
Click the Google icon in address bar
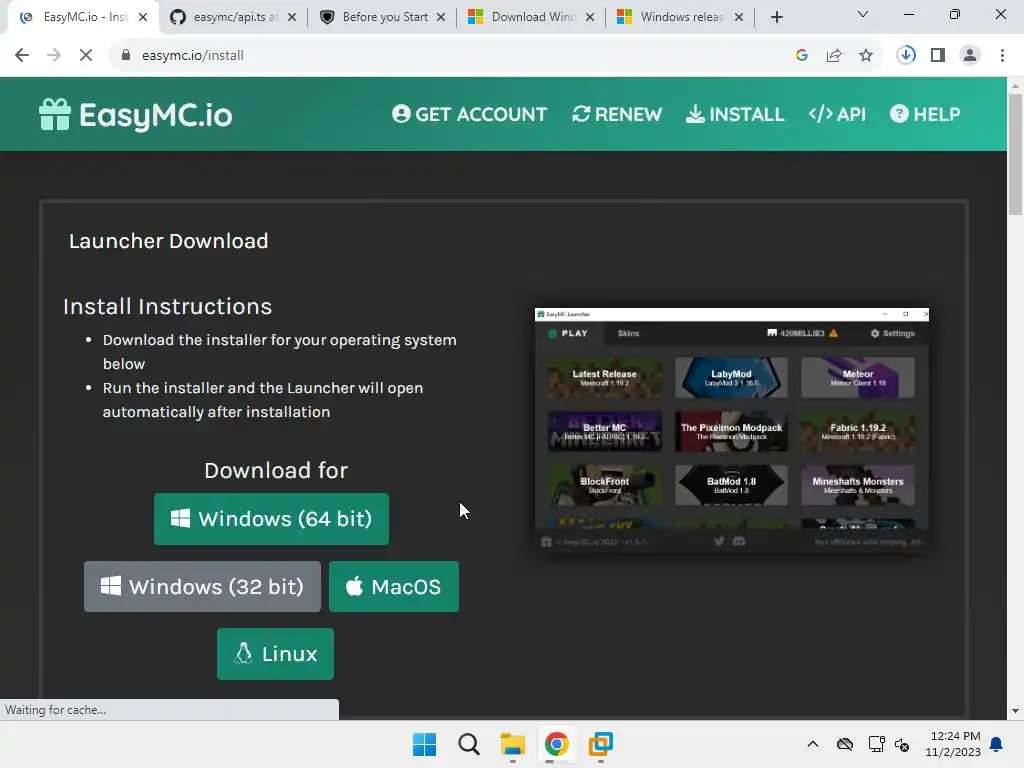(x=802, y=56)
